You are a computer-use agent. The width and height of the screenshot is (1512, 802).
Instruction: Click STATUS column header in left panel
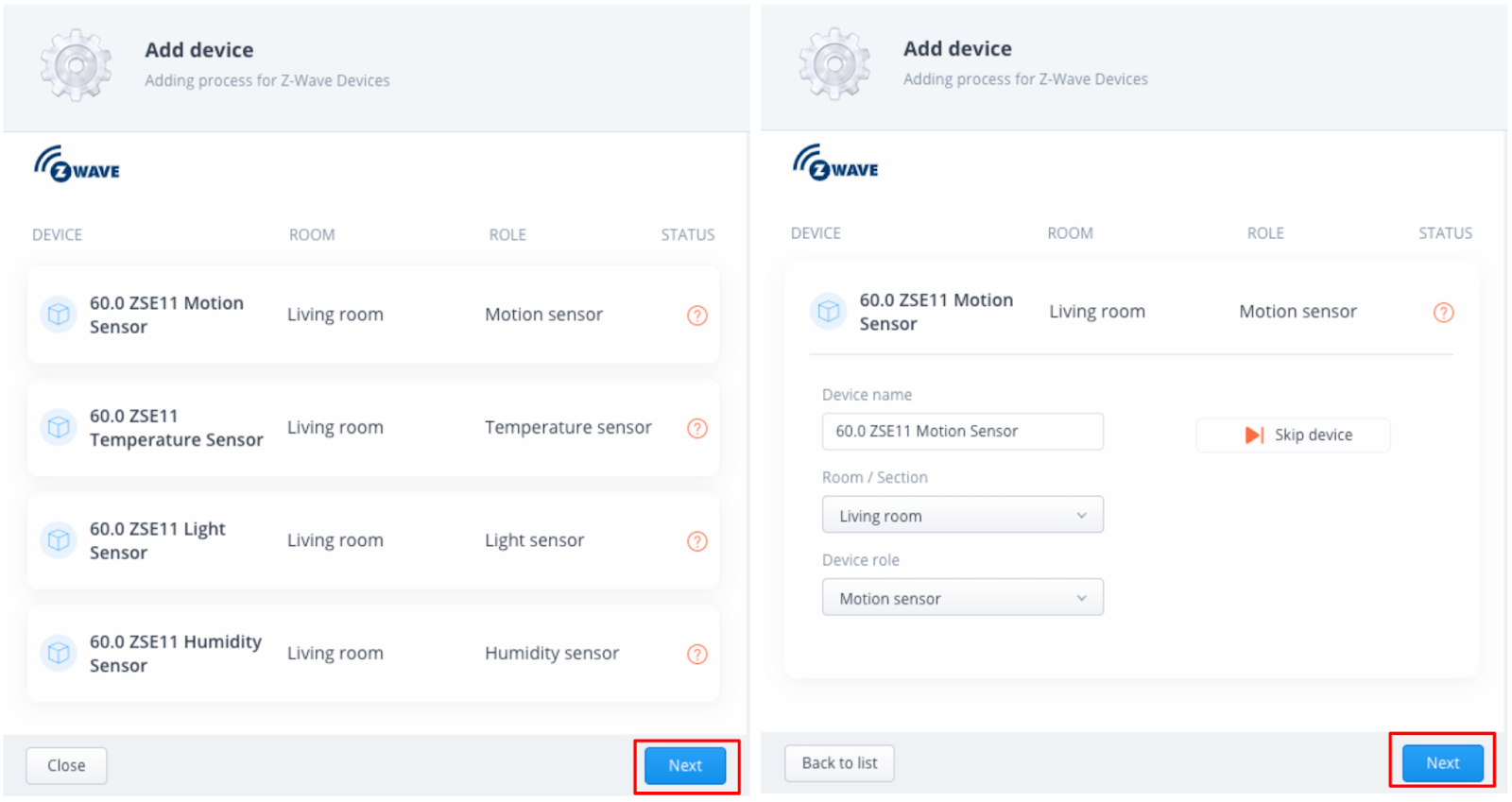pyautogui.click(x=688, y=234)
